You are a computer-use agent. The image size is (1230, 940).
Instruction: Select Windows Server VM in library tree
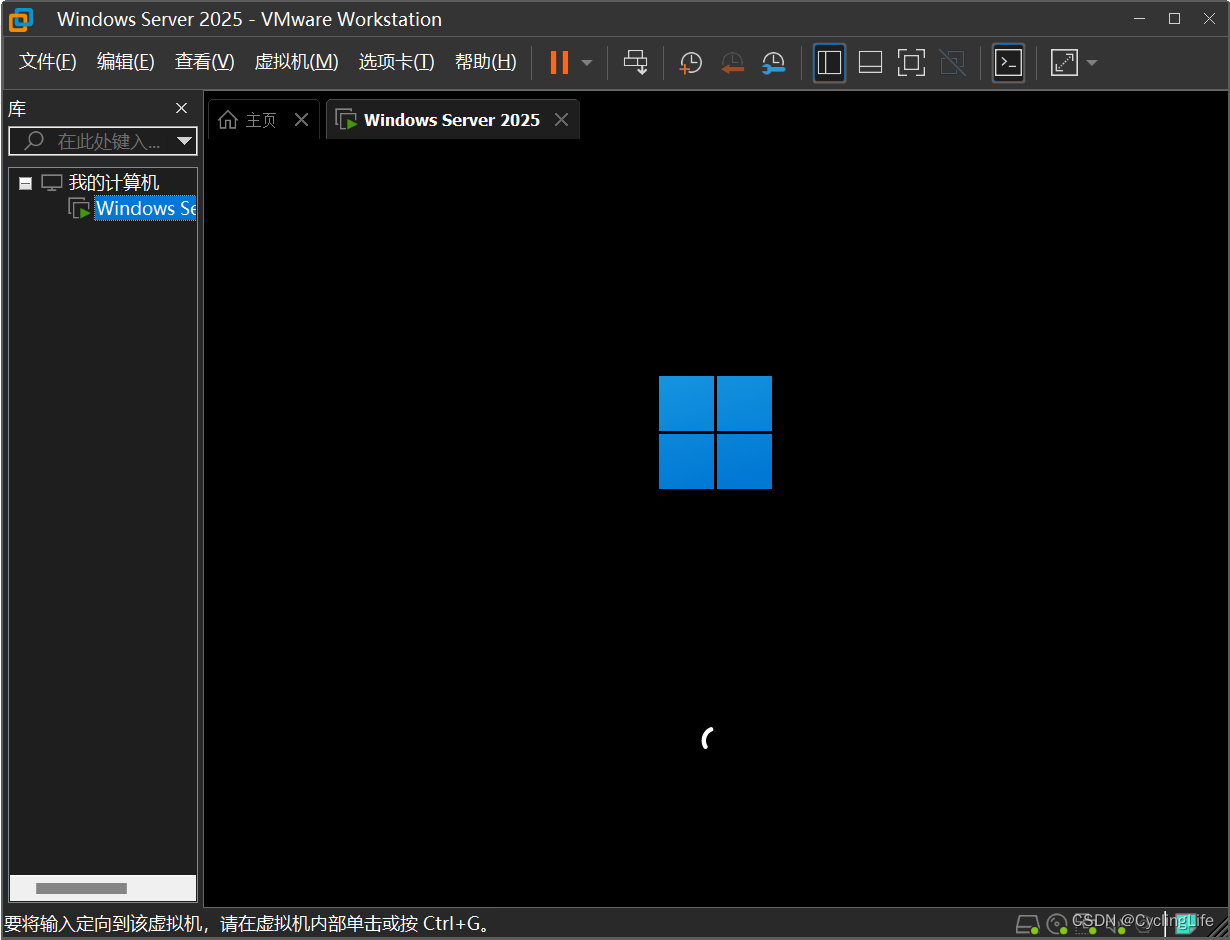point(145,208)
